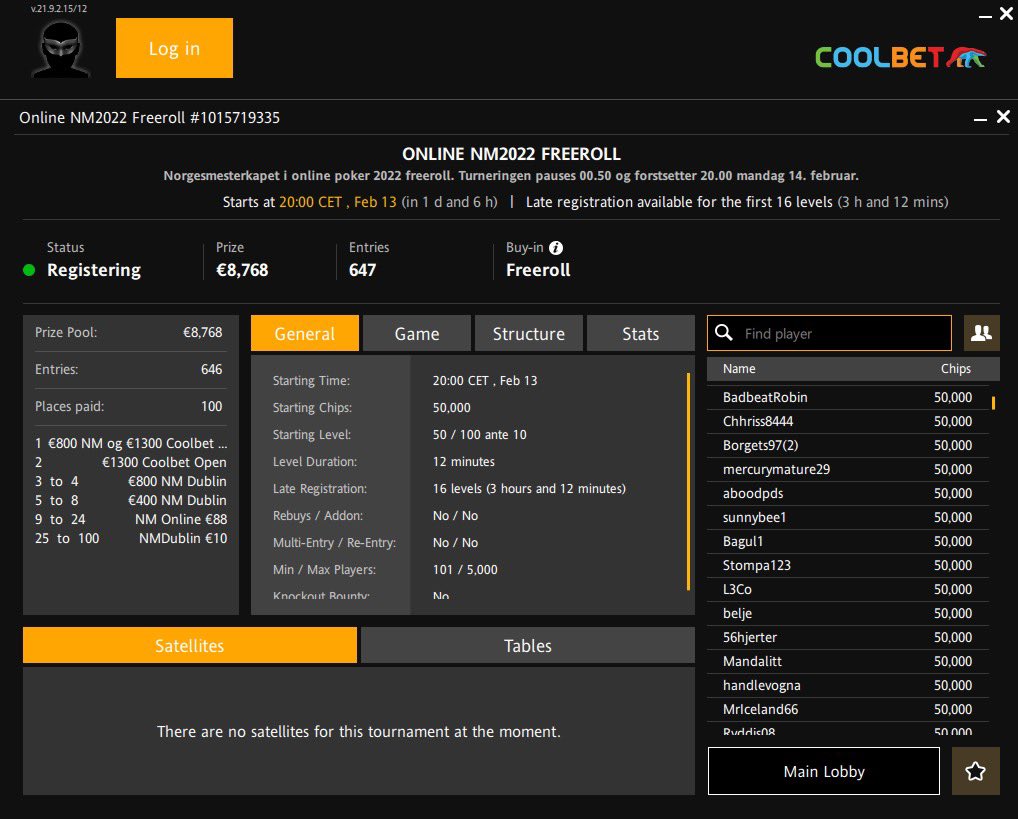Select player mercurymature29

847,469
